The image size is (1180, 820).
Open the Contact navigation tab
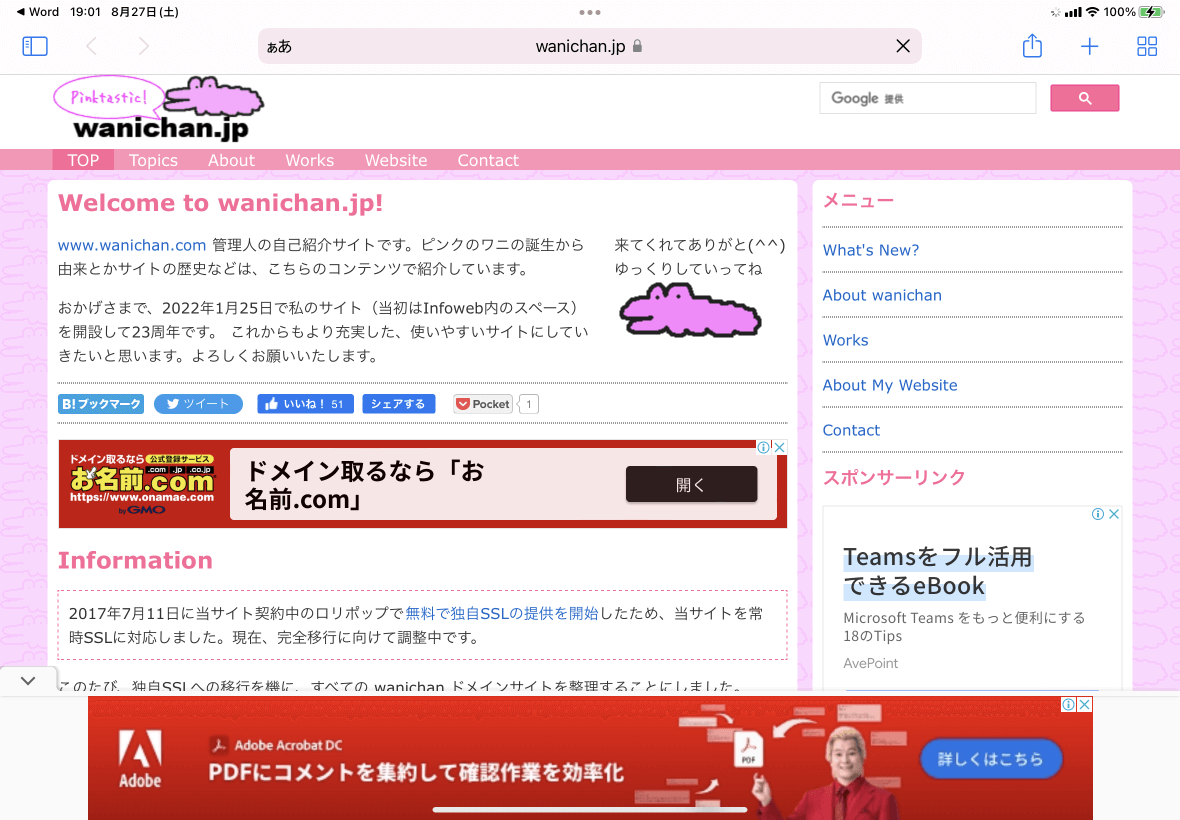[x=488, y=160]
